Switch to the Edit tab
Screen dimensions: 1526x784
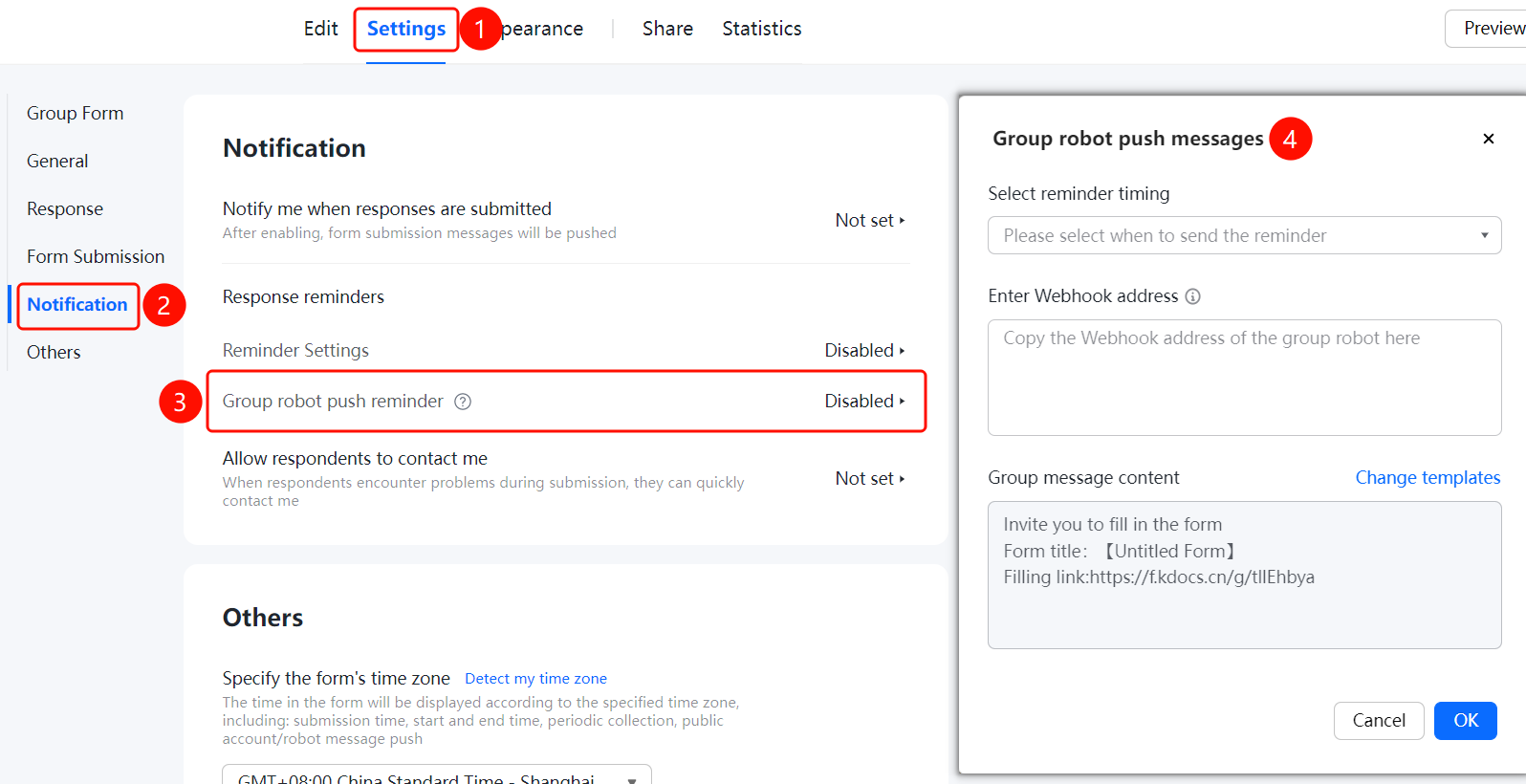(320, 29)
